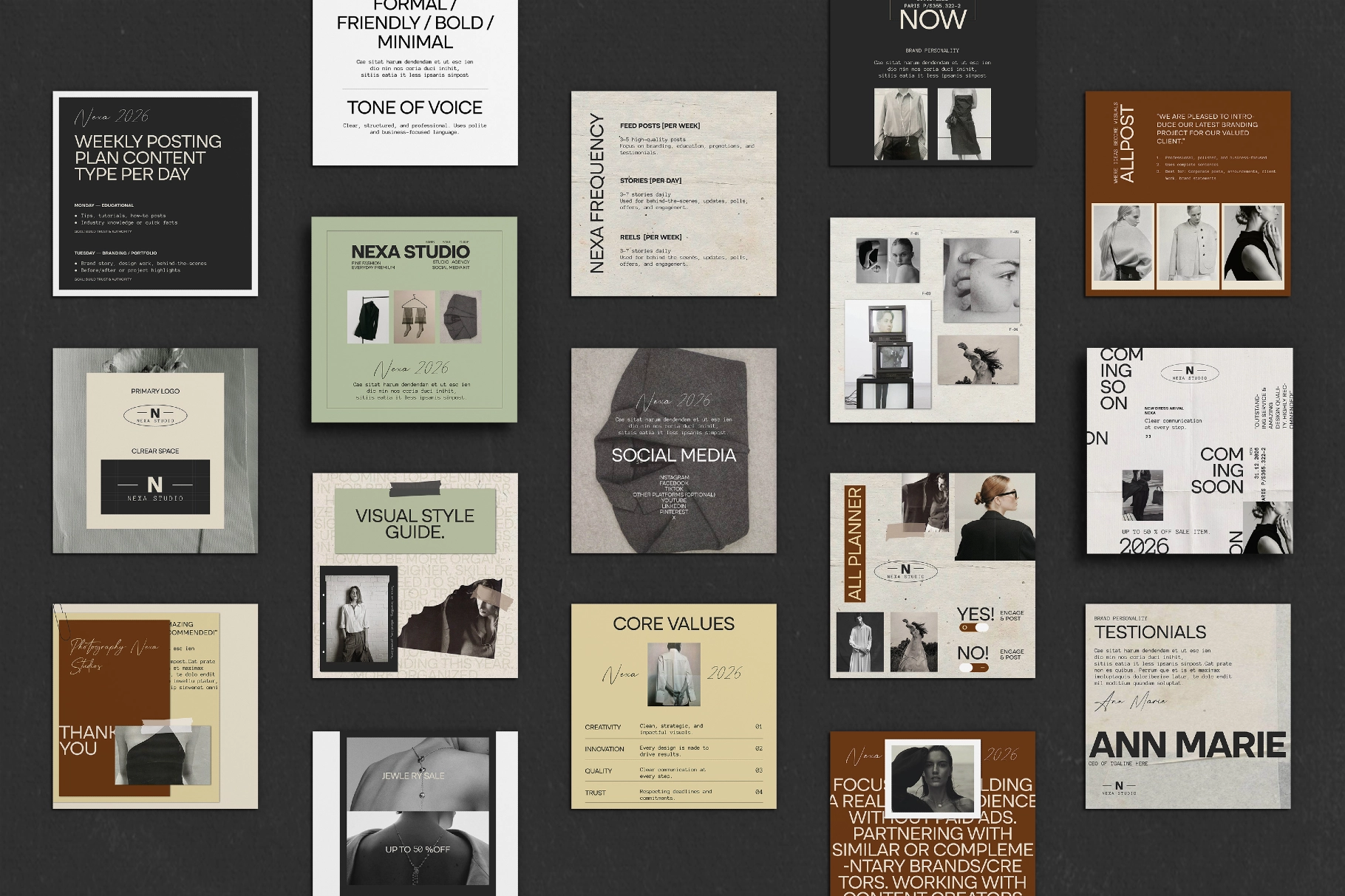This screenshot has height=896, width=1345.
Task: Toggle the switch under NO!
Action: [973, 668]
